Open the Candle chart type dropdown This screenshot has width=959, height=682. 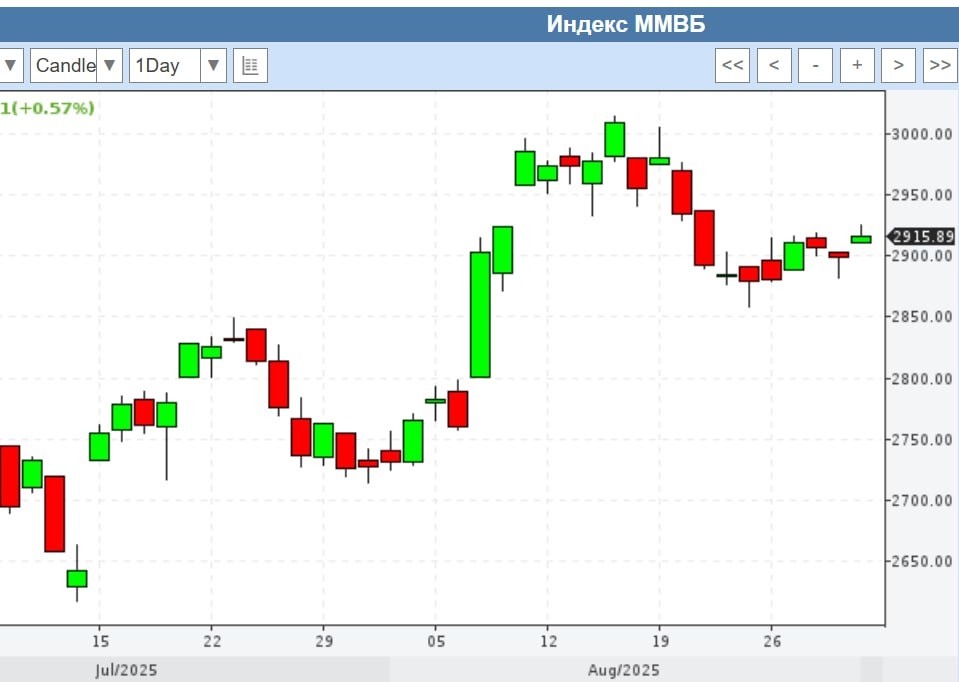[76, 65]
